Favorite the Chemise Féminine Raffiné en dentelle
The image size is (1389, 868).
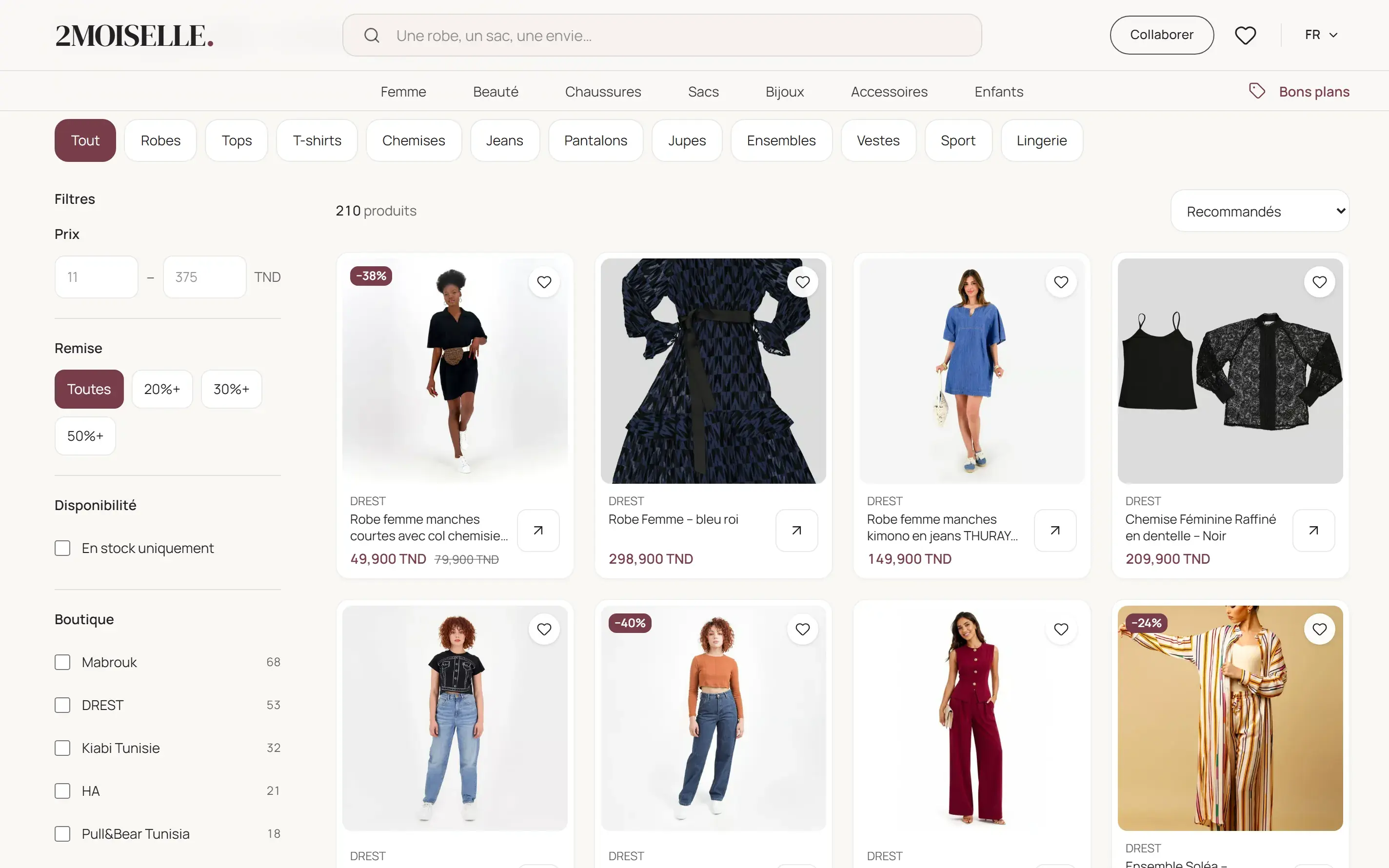coord(1320,282)
